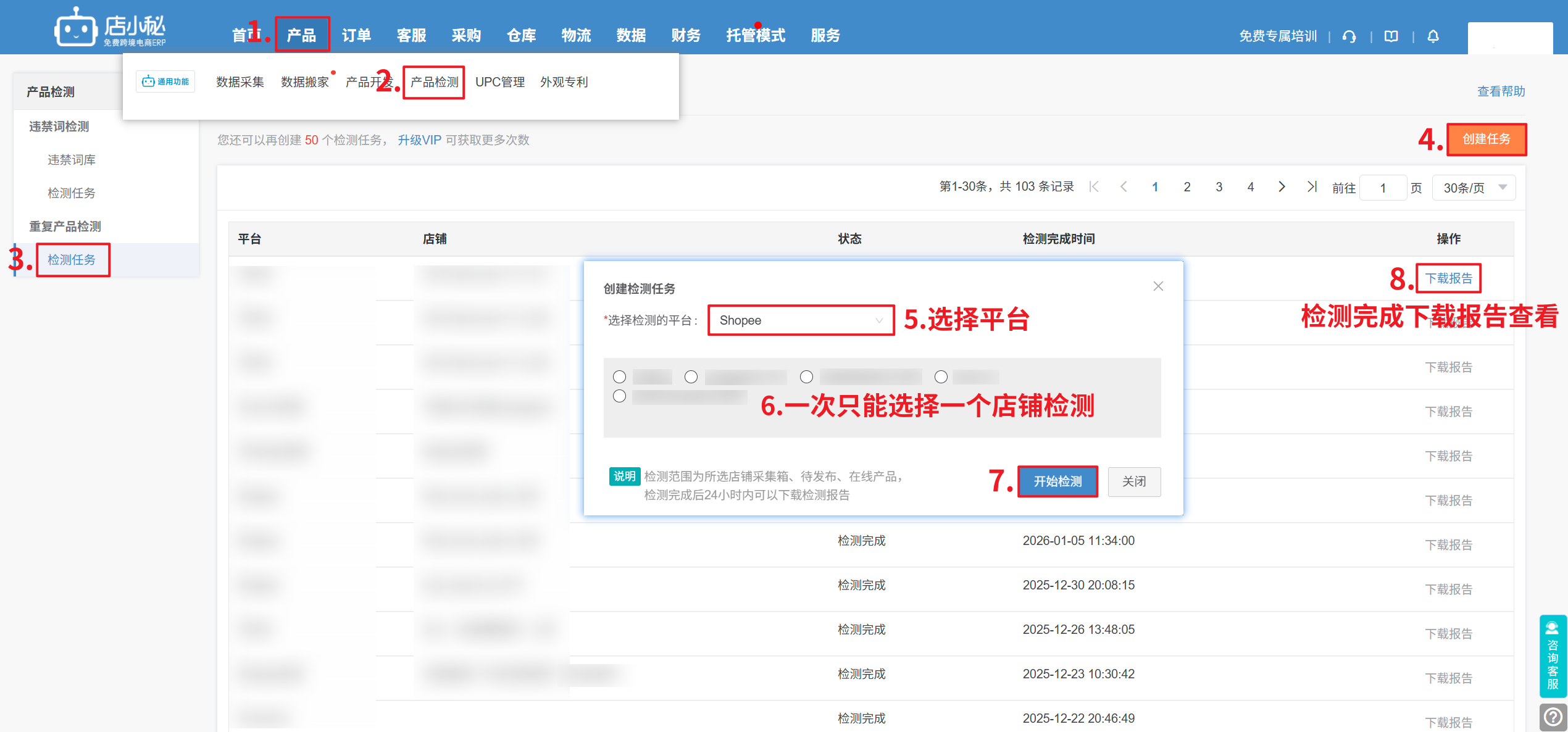Open the 咨询客服 floating widget
1568x732 pixels.
(1553, 657)
